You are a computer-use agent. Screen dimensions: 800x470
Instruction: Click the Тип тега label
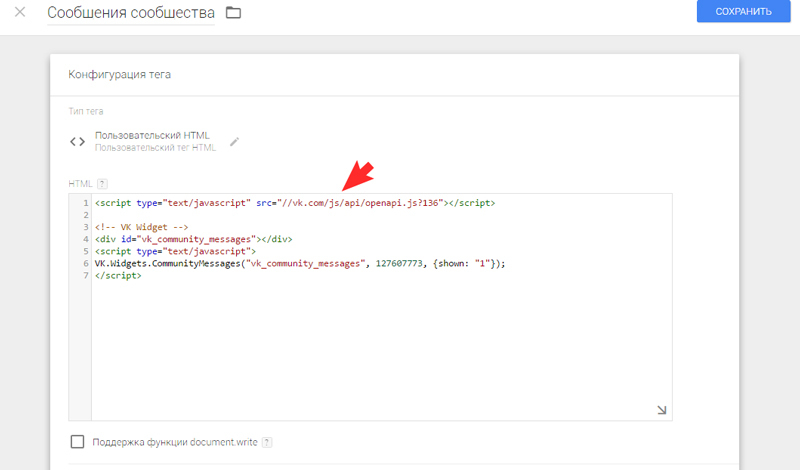tap(86, 111)
